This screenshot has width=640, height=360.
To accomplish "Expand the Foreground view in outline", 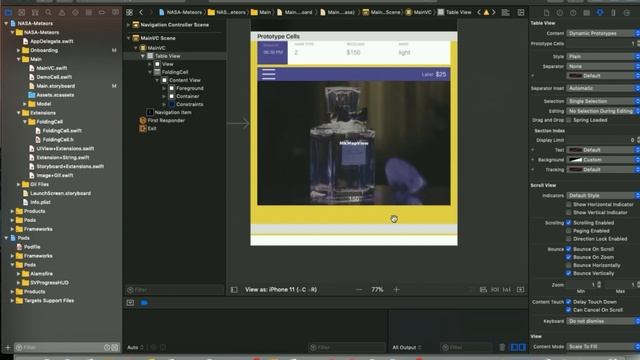I will coord(164,88).
